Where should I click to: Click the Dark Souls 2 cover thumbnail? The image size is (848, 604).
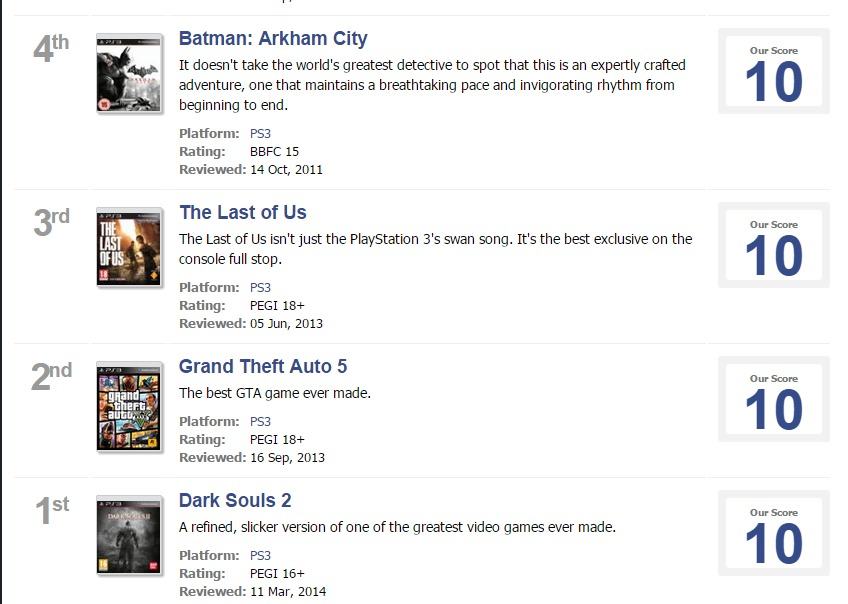(x=129, y=535)
